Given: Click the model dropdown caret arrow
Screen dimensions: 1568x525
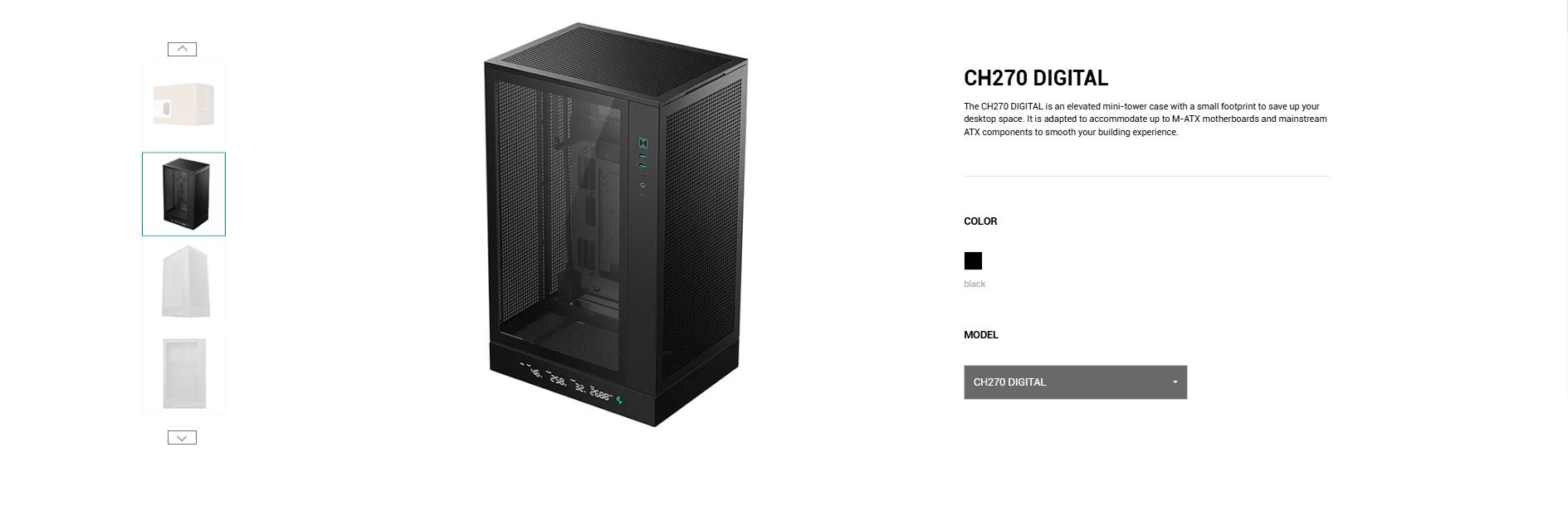Looking at the screenshot, I should click(x=1175, y=382).
